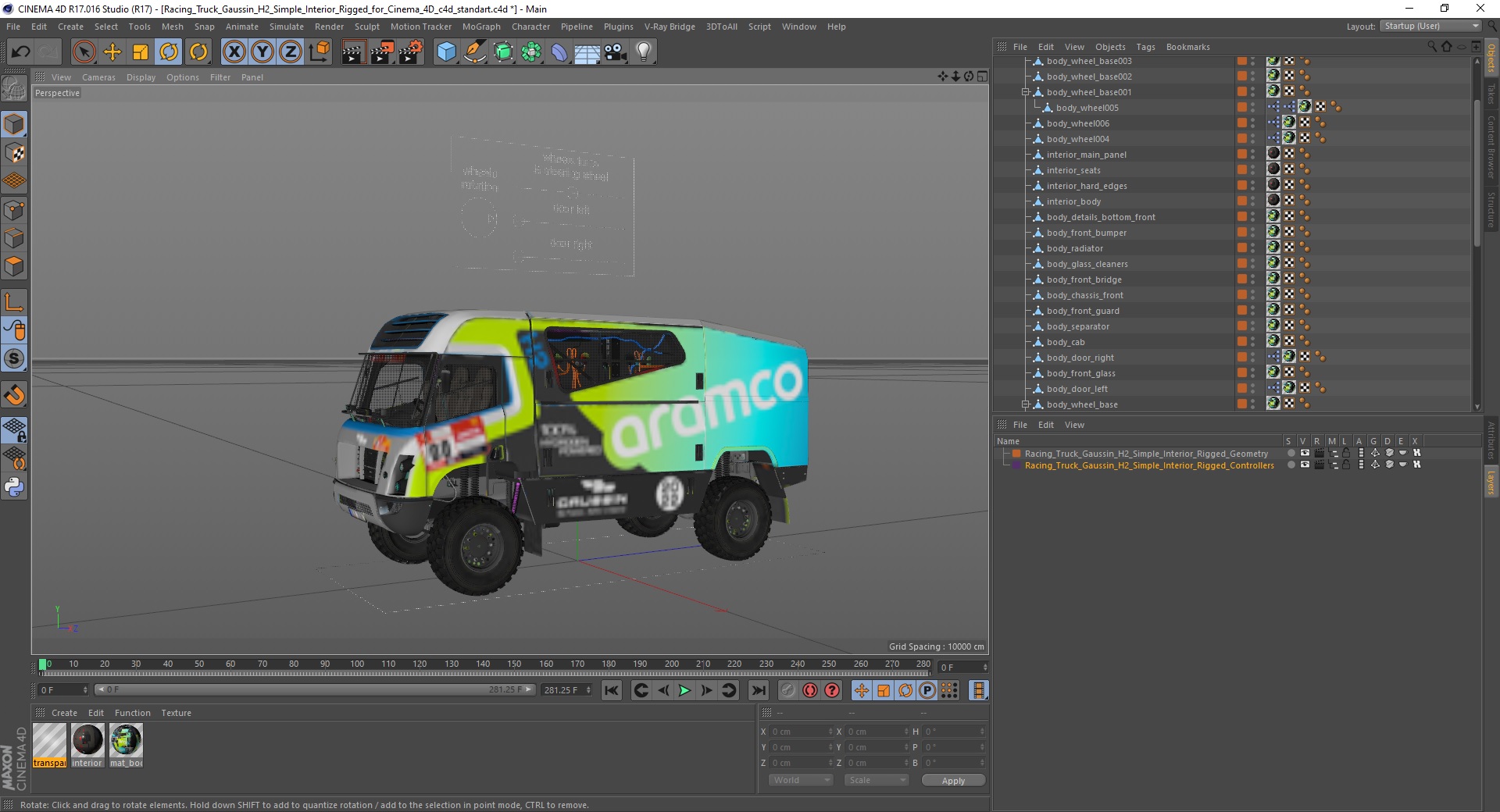1500x812 pixels.
Task: Toggle record active objects button
Action: pyautogui.click(x=787, y=690)
